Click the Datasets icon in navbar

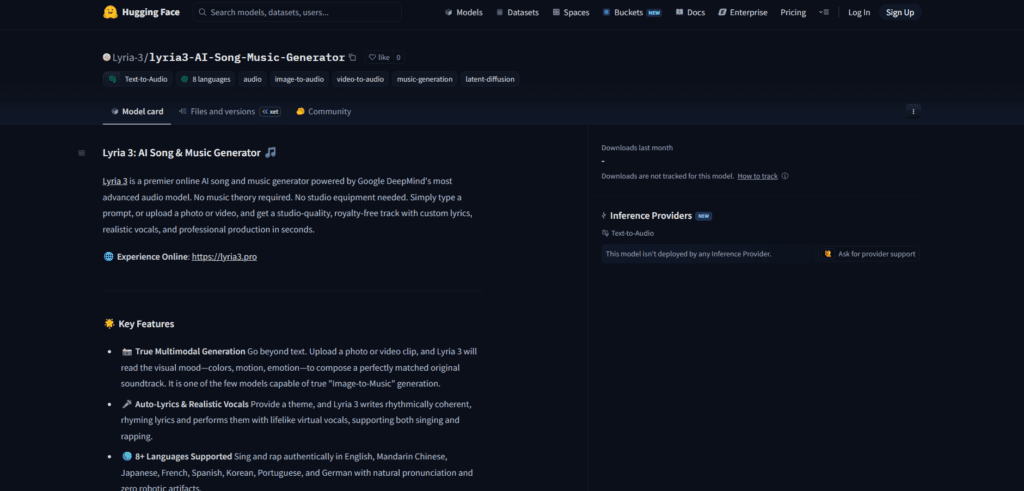500,12
